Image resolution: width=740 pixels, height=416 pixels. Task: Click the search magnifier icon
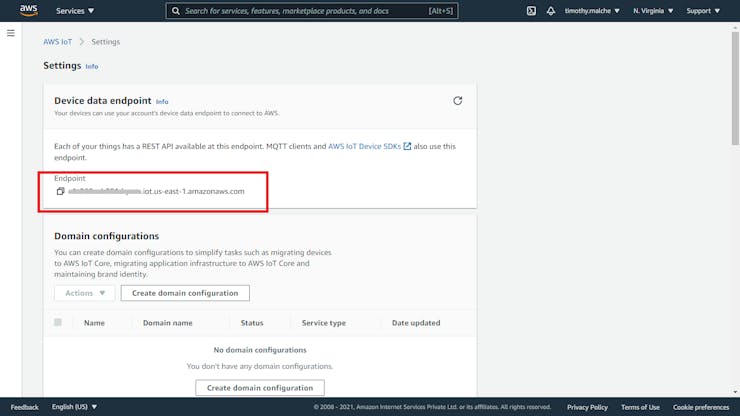(x=176, y=11)
